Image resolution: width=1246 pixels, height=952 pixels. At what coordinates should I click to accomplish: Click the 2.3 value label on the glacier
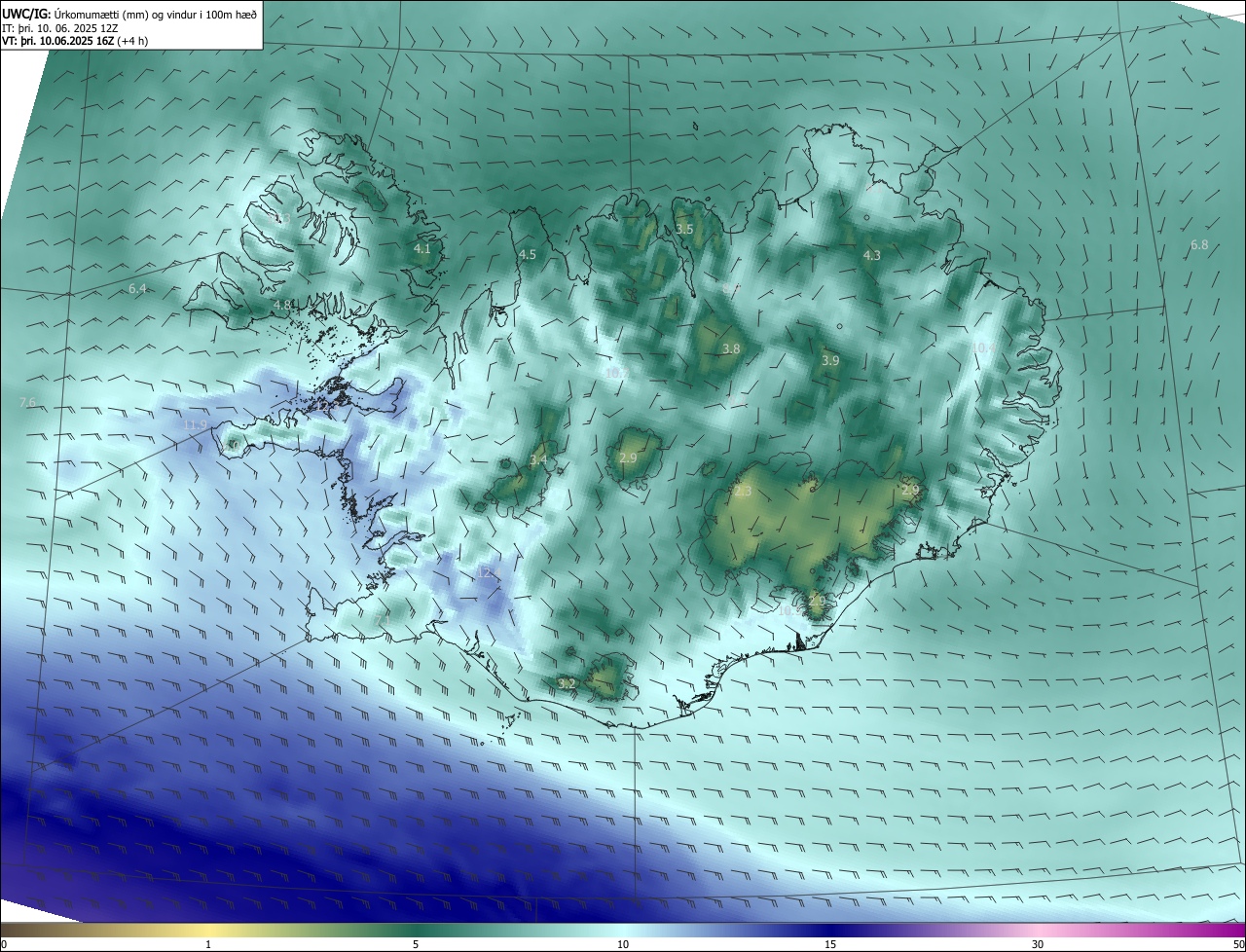(x=743, y=492)
